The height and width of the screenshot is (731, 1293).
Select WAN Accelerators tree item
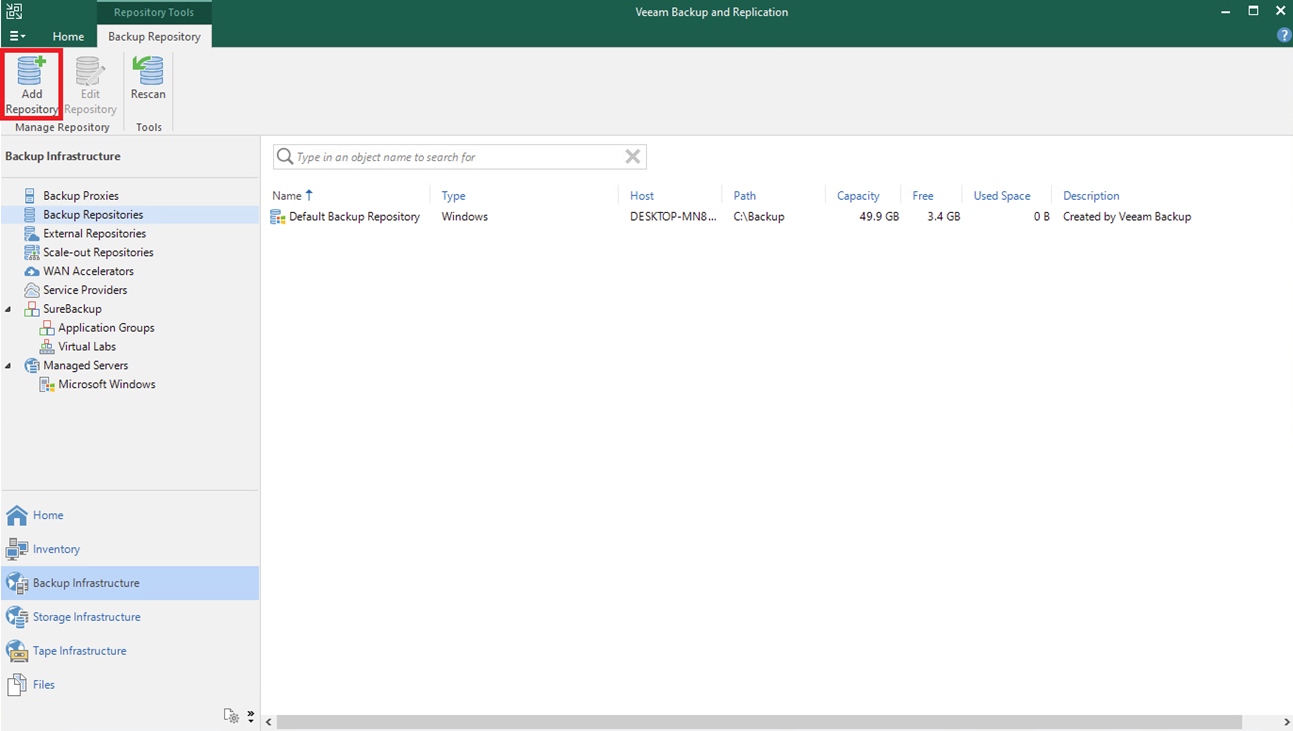coord(88,271)
